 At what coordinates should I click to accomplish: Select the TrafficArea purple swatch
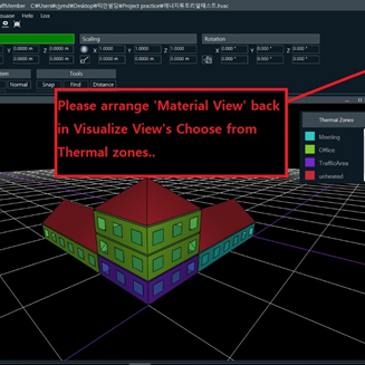pyautogui.click(x=310, y=163)
